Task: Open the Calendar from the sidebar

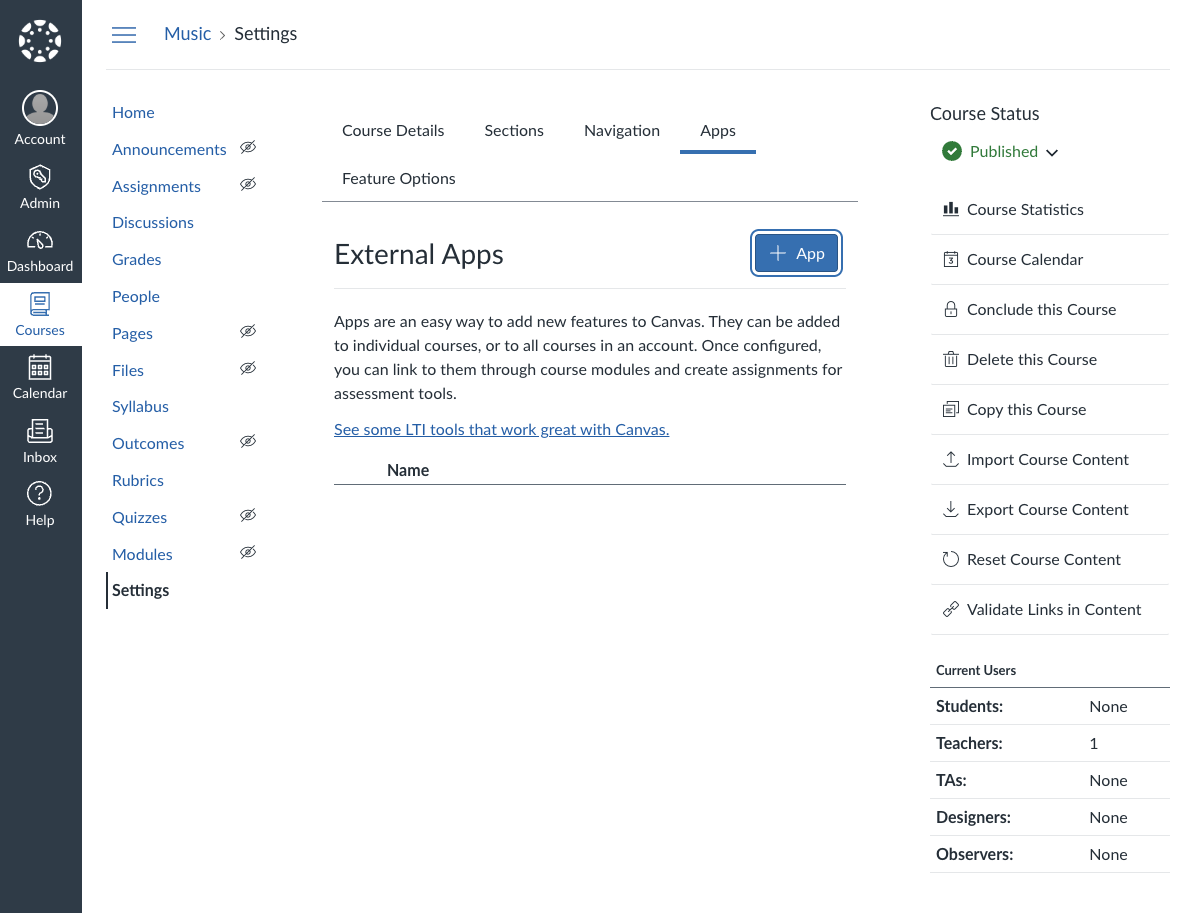Action: click(40, 377)
